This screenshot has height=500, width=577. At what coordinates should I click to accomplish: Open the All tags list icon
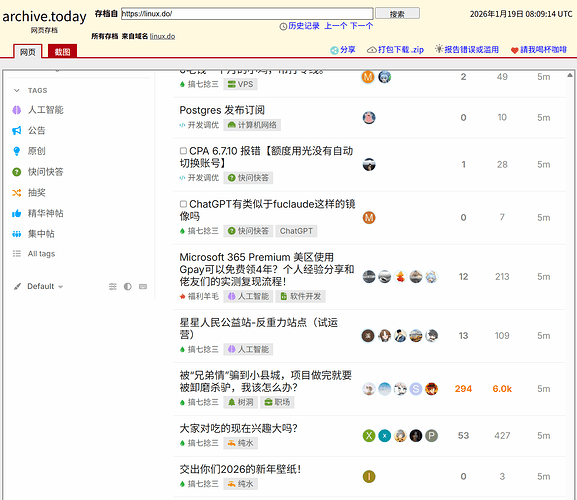pyautogui.click(x=17, y=253)
